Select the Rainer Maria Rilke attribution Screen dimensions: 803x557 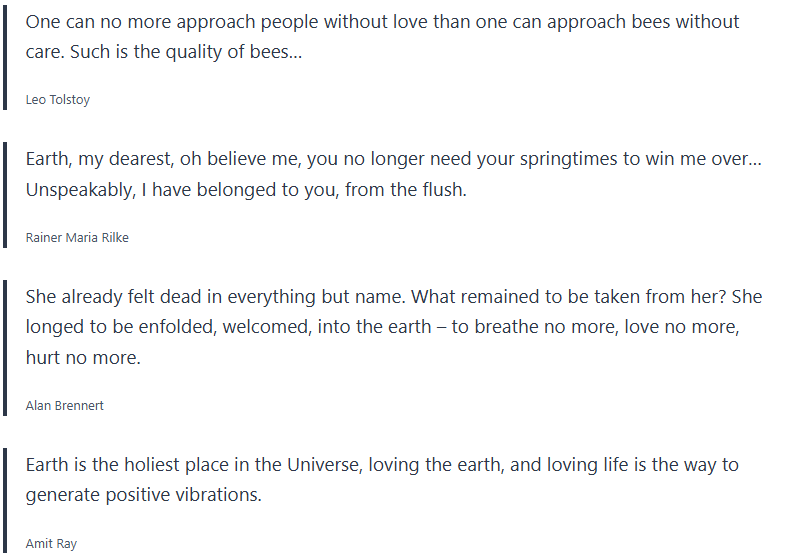(x=77, y=238)
